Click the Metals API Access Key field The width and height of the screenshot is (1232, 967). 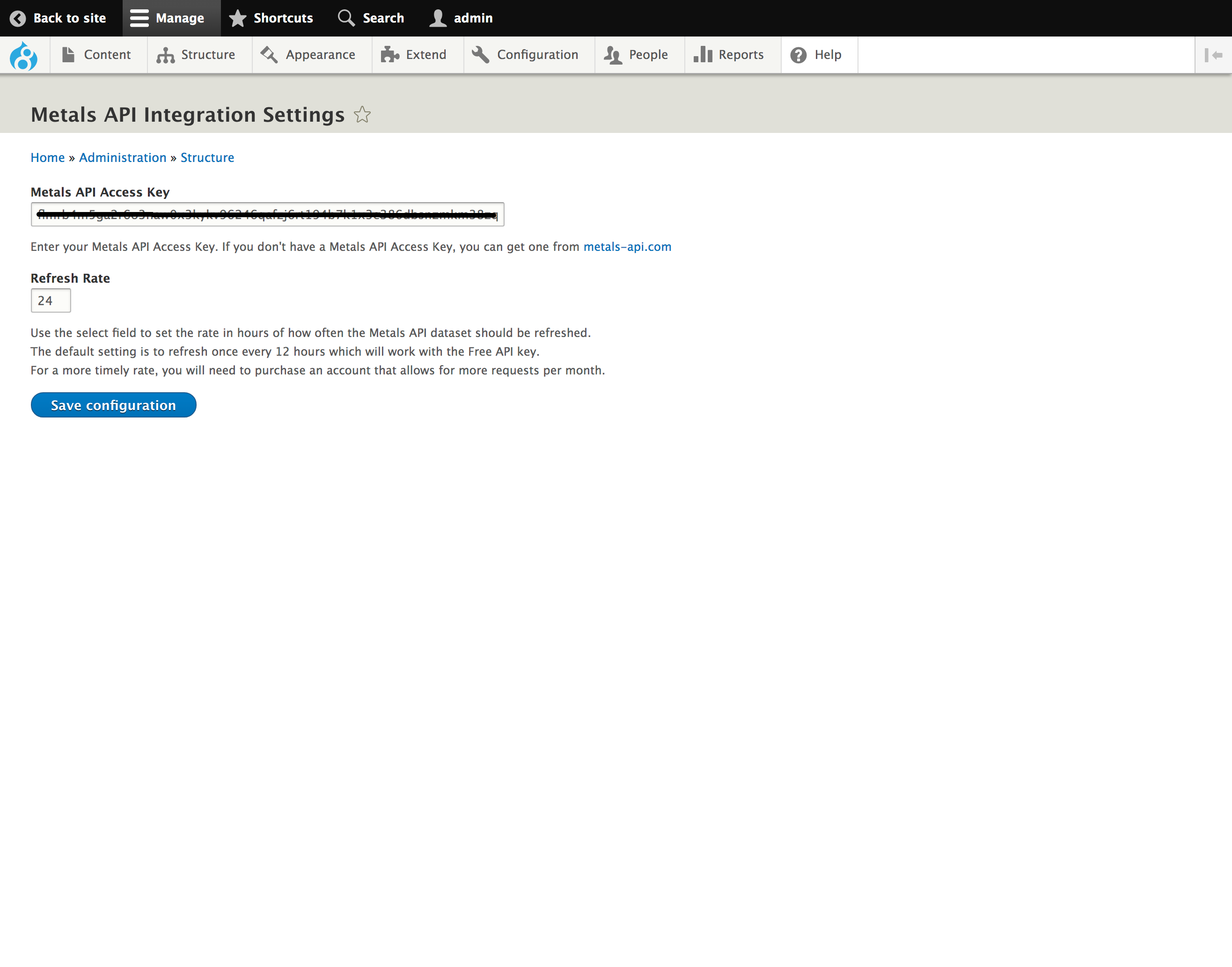click(x=267, y=213)
